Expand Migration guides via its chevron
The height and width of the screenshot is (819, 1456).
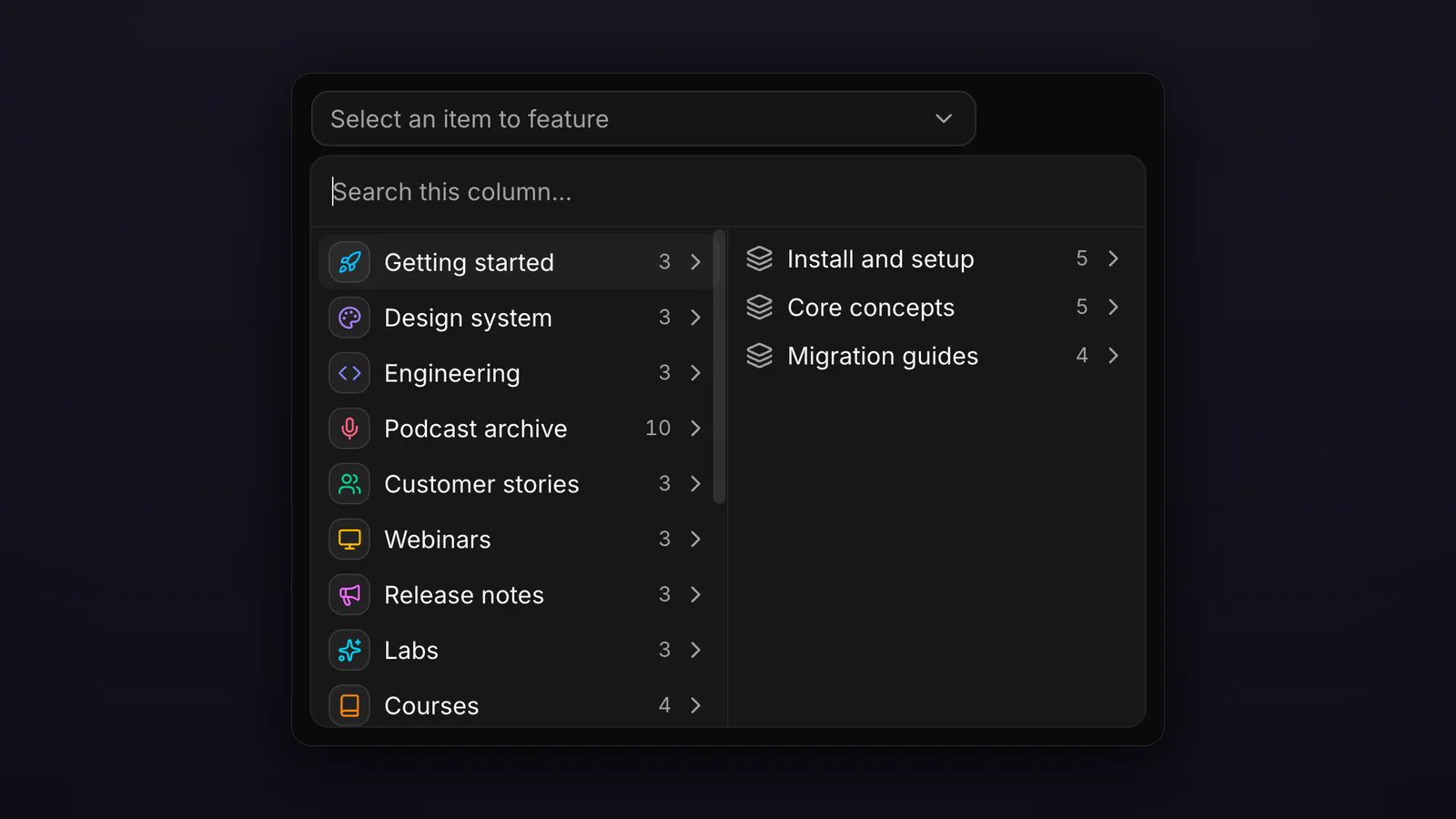(1113, 356)
